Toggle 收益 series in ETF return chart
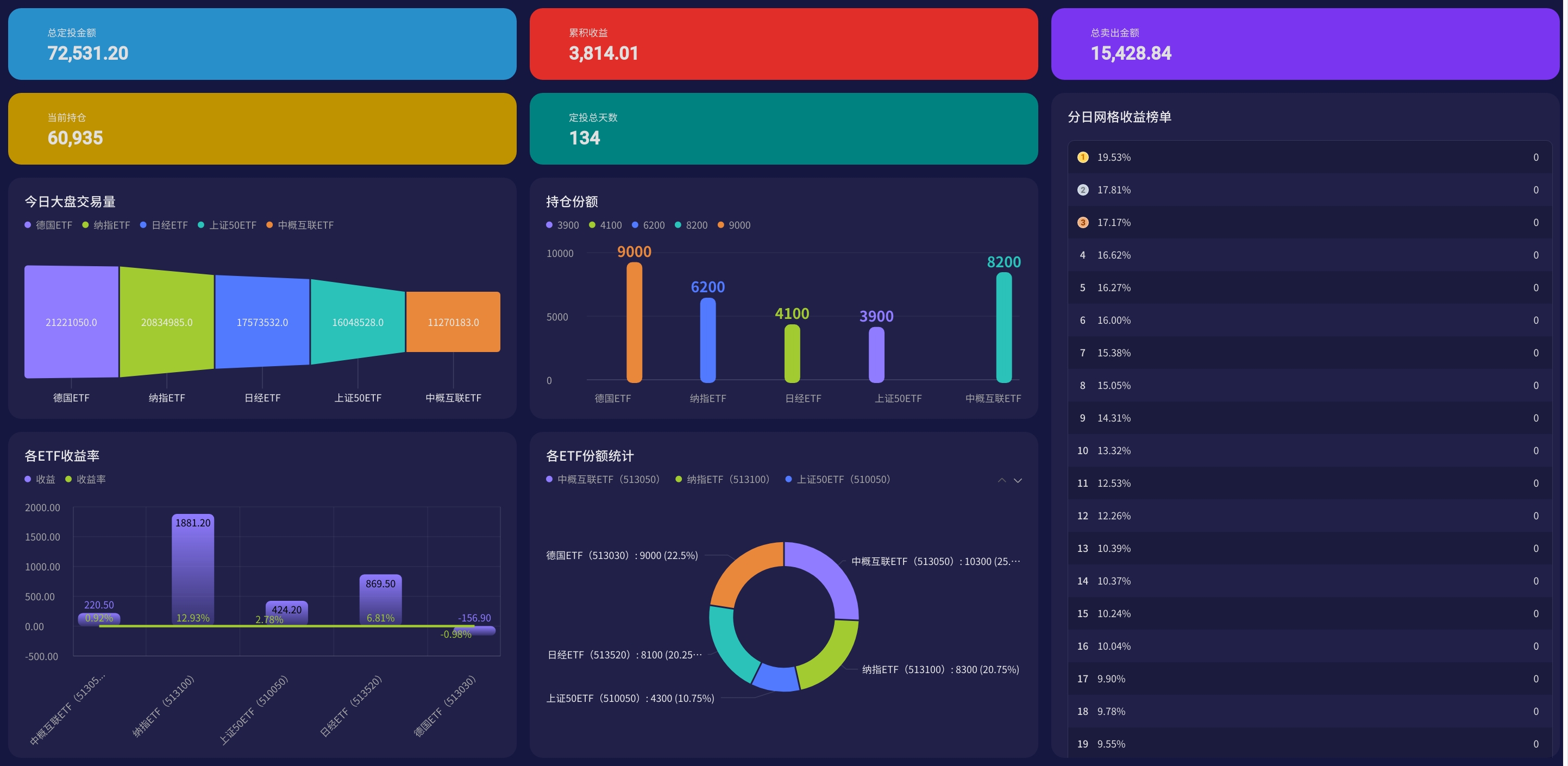Screen dimensions: 1568x766 coord(45,480)
